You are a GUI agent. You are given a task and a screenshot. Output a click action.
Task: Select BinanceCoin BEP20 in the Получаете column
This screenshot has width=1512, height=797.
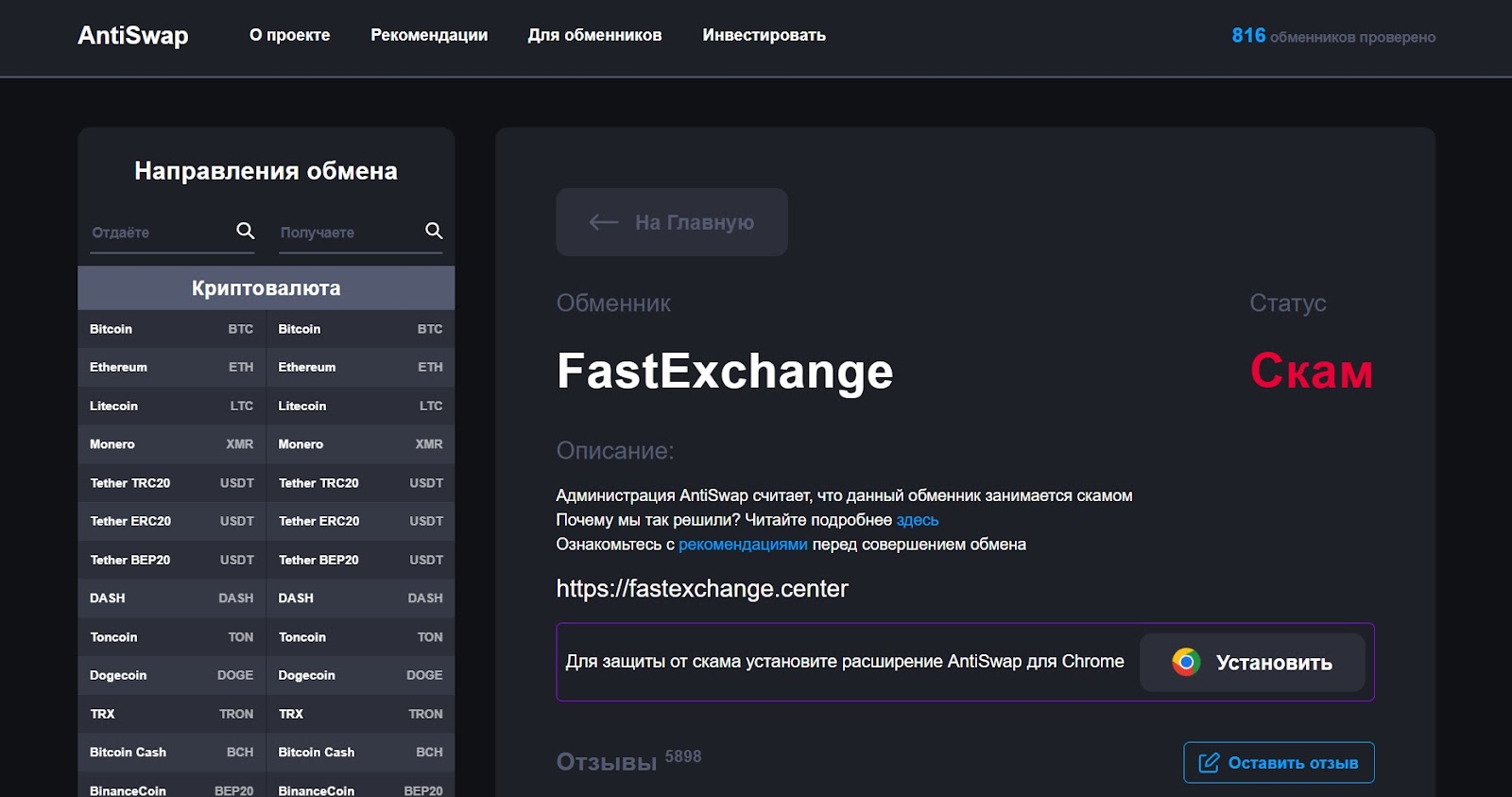point(361,787)
